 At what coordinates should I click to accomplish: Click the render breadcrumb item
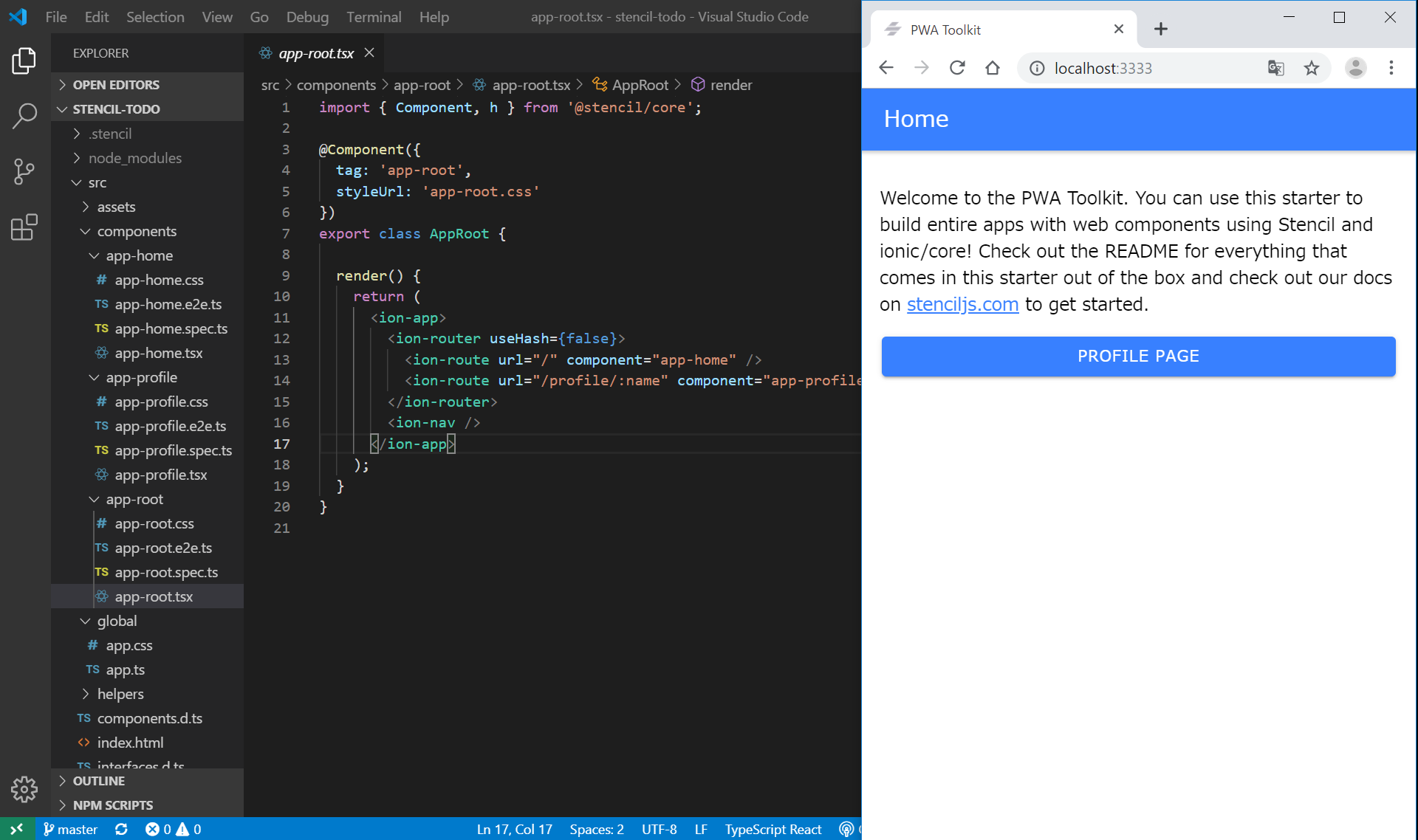tap(722, 85)
